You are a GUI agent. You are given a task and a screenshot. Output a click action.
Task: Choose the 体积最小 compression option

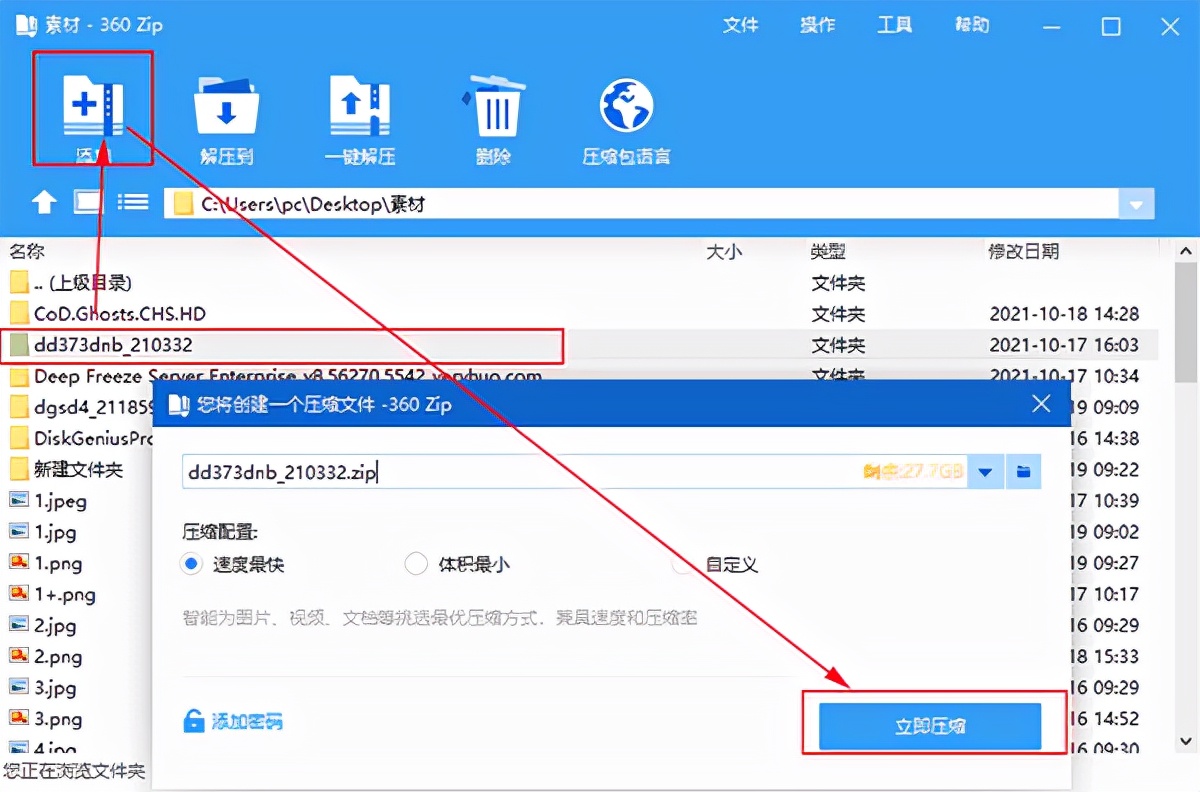point(416,564)
